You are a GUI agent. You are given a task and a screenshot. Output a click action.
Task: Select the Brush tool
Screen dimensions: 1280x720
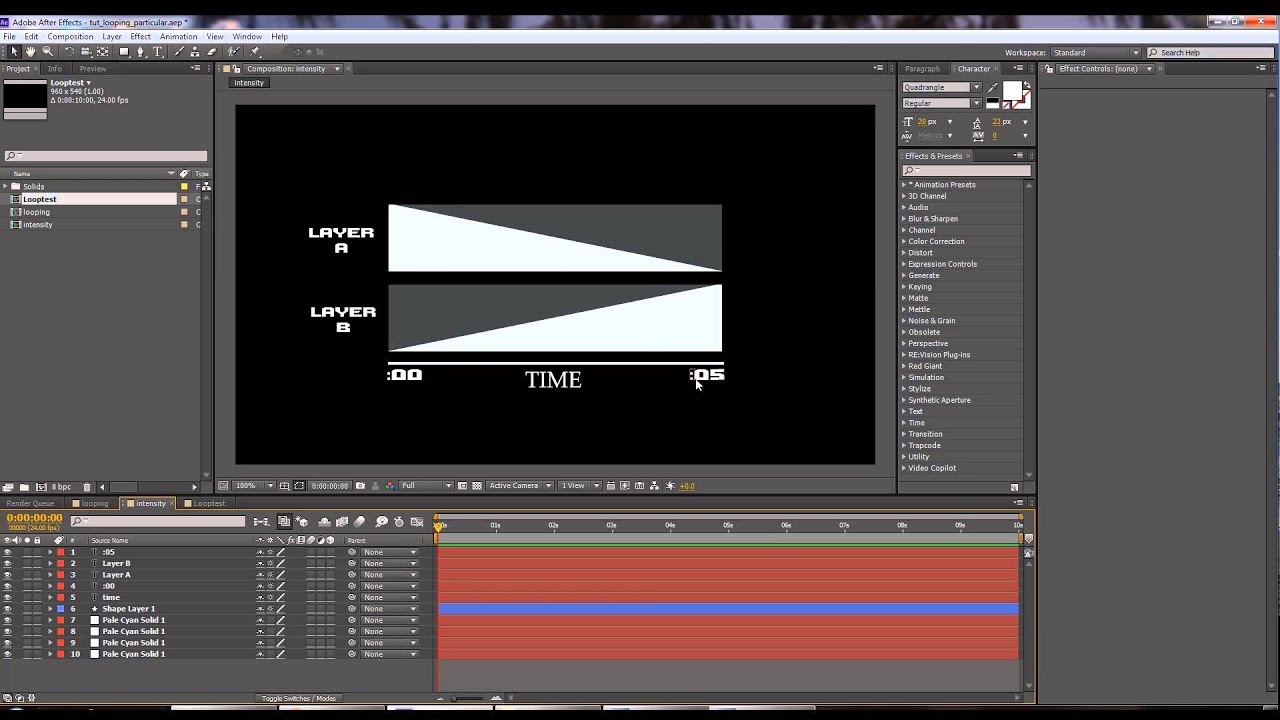click(x=179, y=52)
